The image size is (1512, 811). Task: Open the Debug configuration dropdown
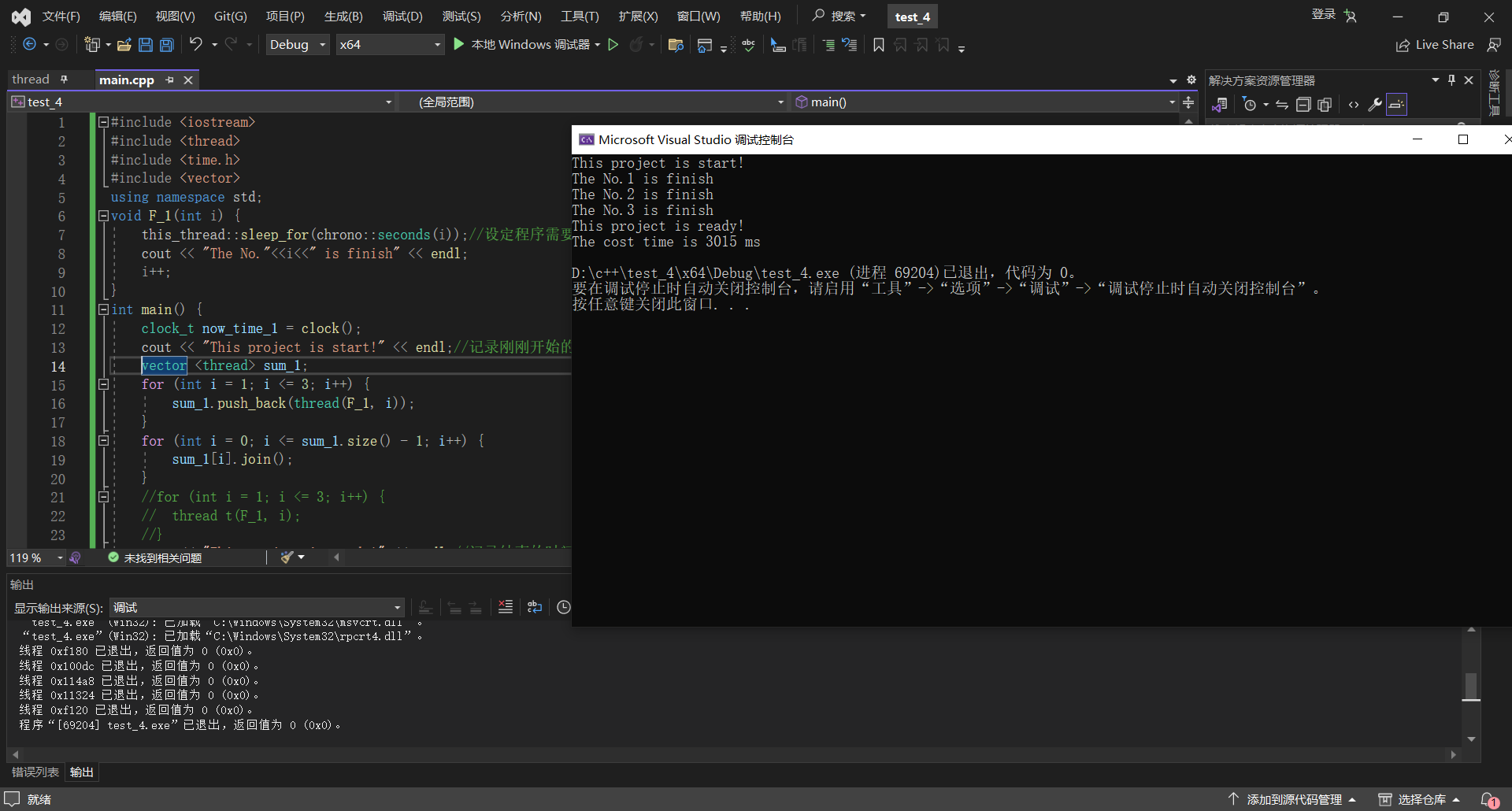[x=298, y=45]
